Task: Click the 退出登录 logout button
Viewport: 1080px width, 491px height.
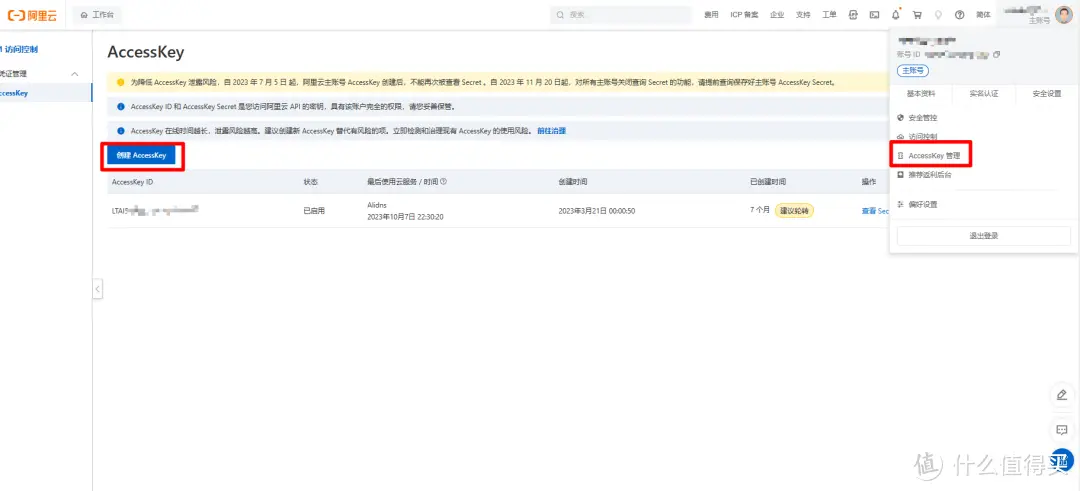Action: point(984,236)
